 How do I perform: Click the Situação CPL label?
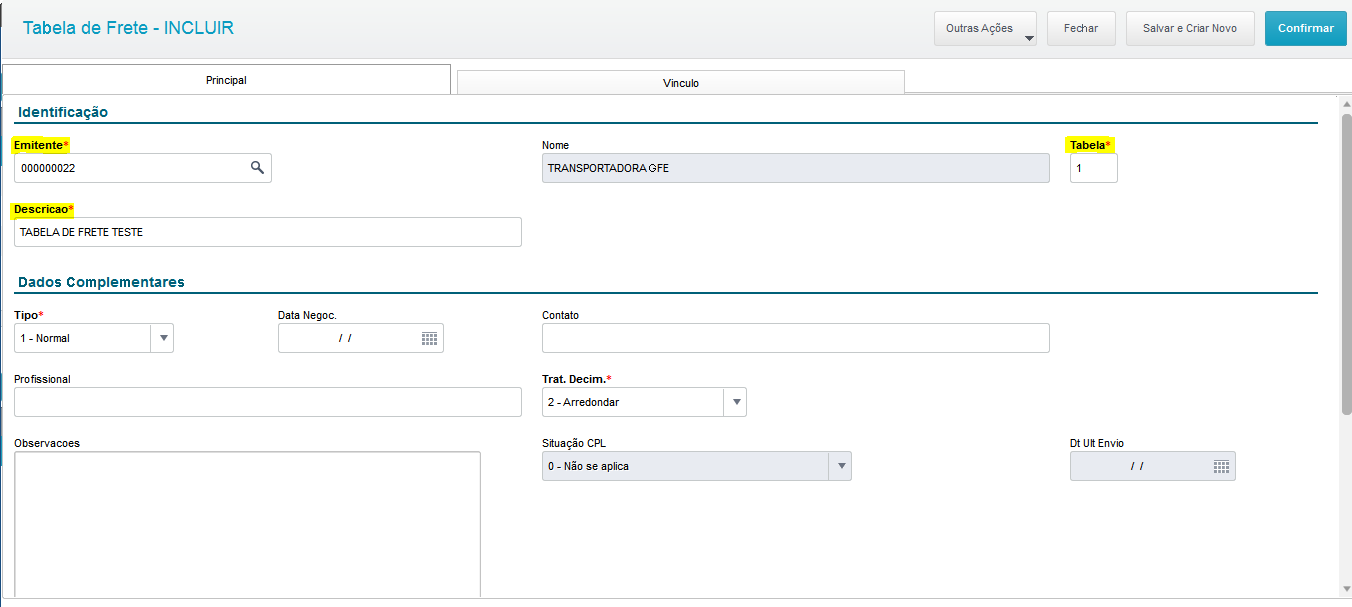(x=574, y=443)
